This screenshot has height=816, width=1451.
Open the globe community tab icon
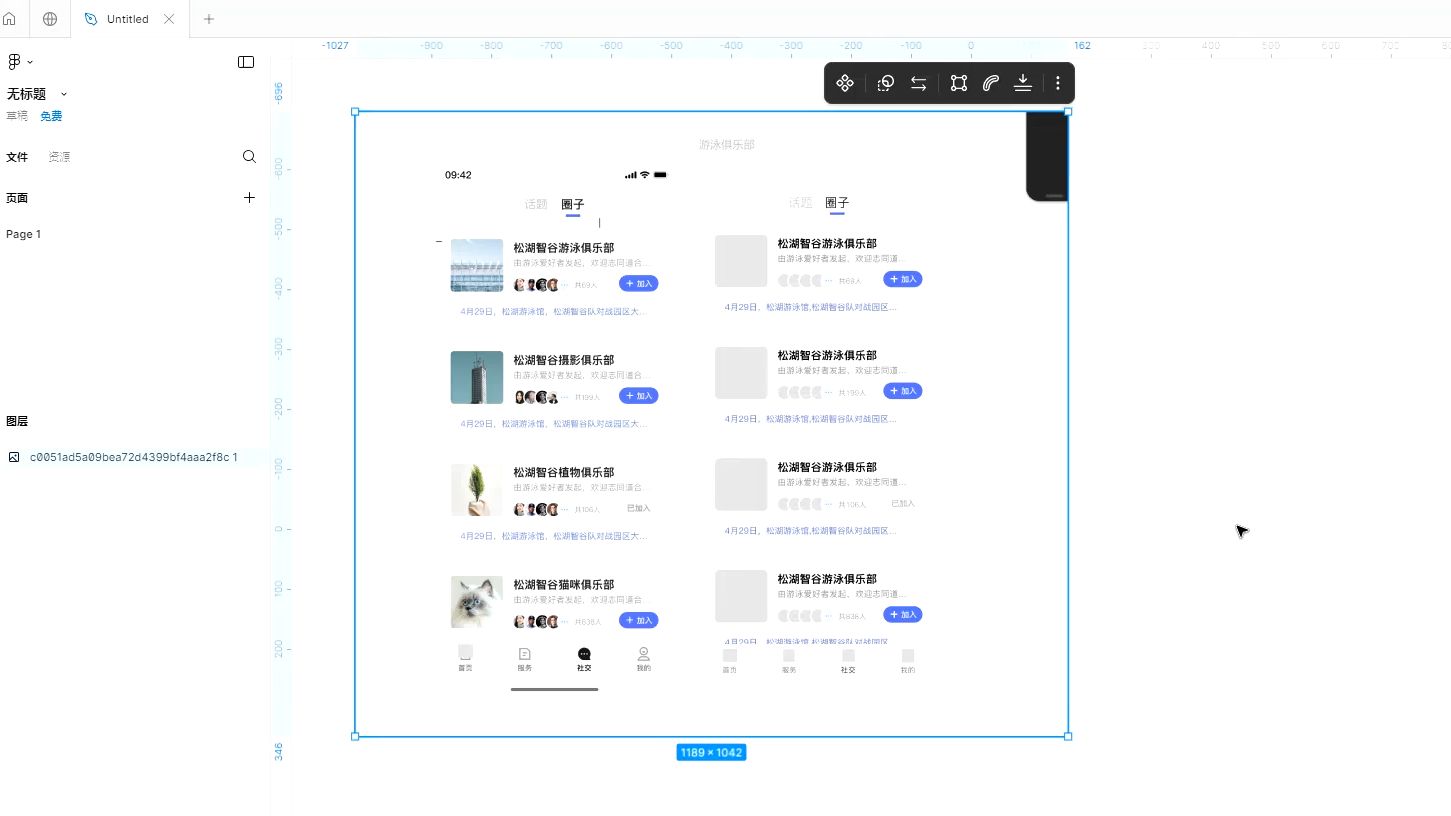coord(50,19)
